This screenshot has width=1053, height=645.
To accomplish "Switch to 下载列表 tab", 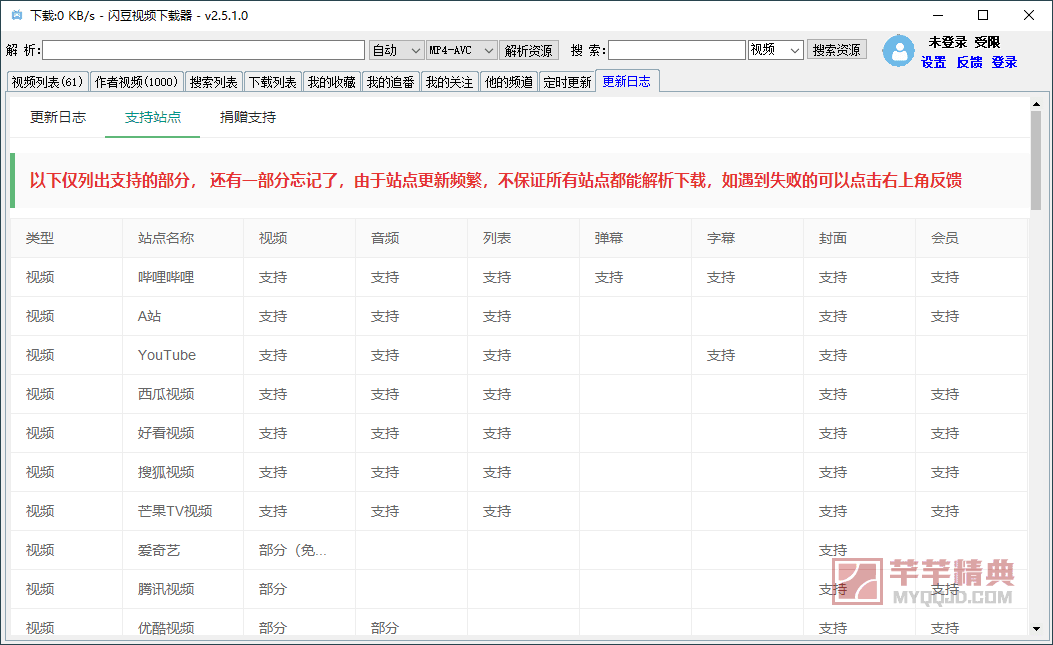I will point(273,82).
